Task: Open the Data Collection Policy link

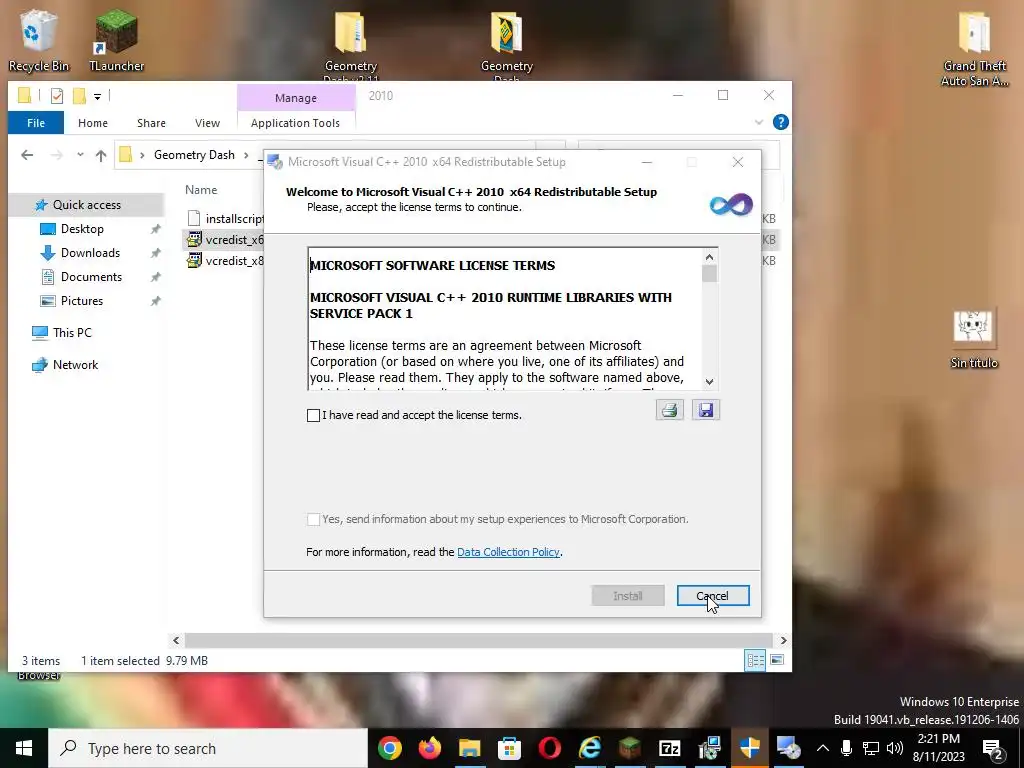Action: 508,552
